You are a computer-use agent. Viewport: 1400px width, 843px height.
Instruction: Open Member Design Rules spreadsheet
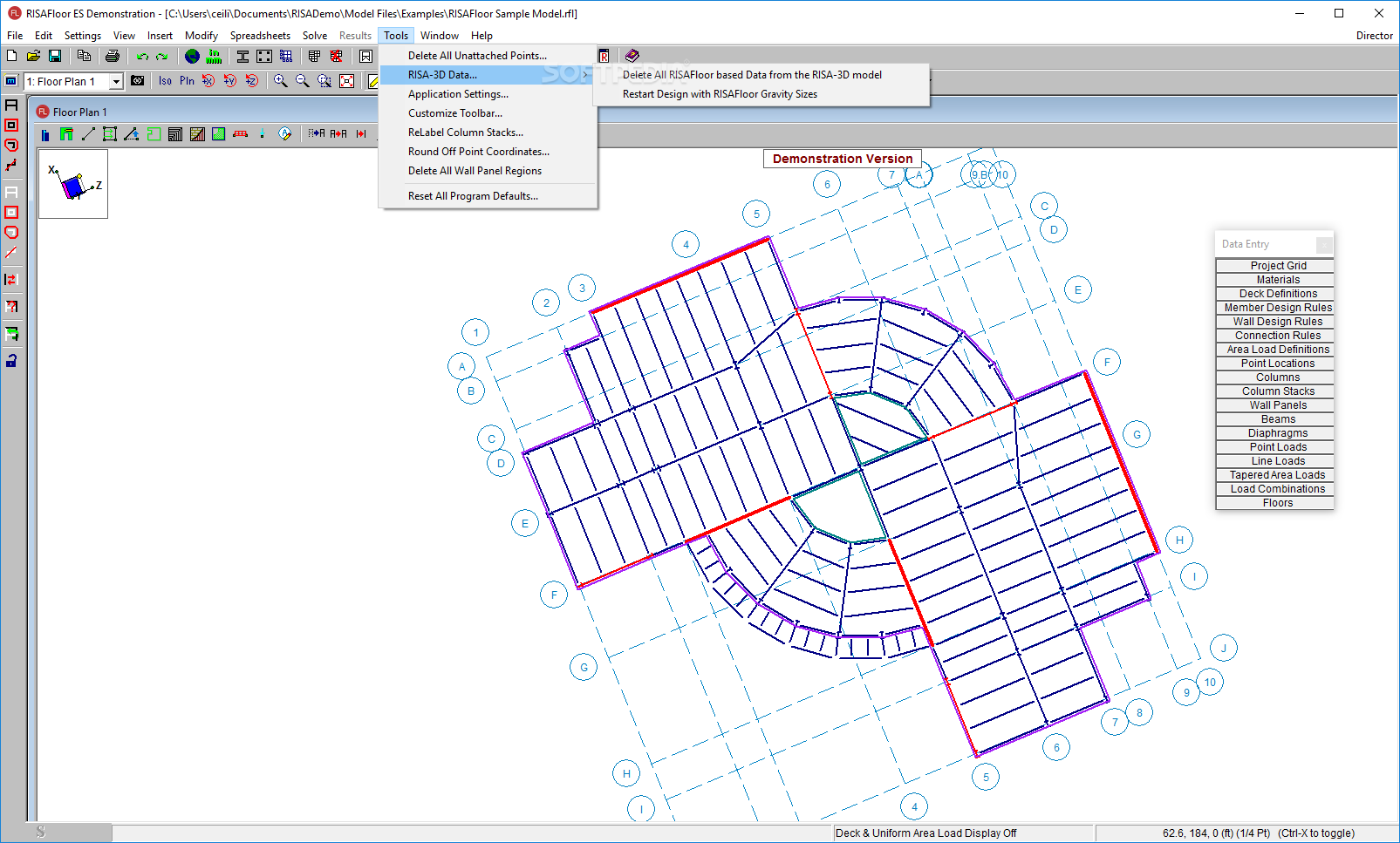click(x=1275, y=308)
